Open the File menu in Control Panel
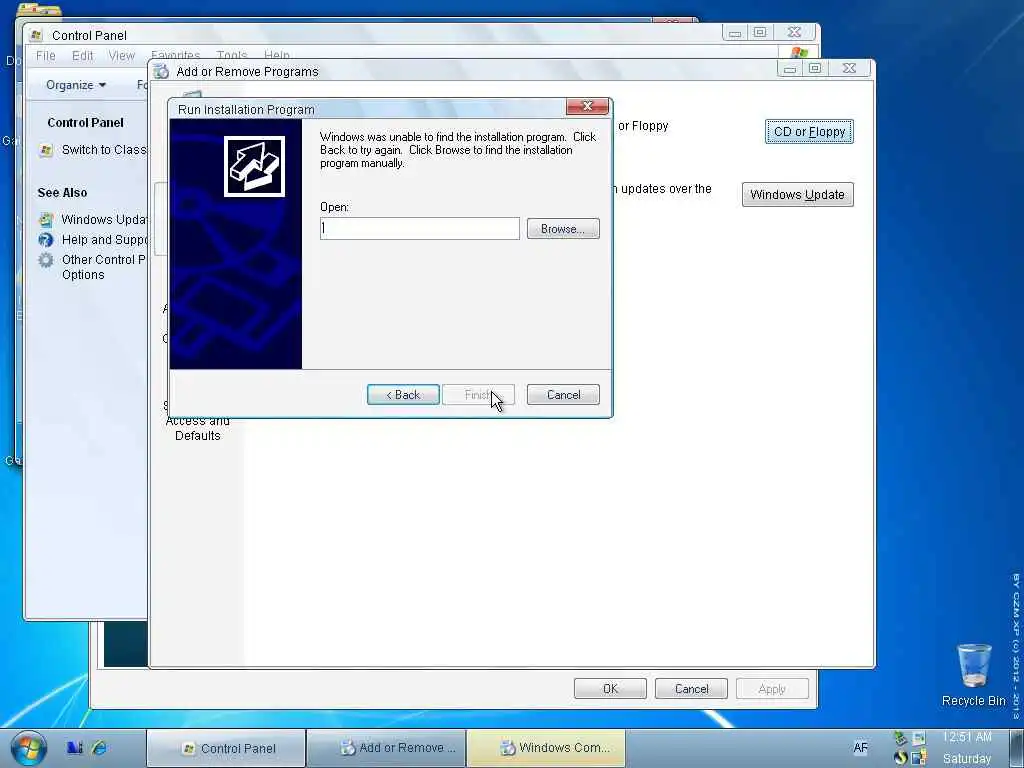 tap(46, 56)
